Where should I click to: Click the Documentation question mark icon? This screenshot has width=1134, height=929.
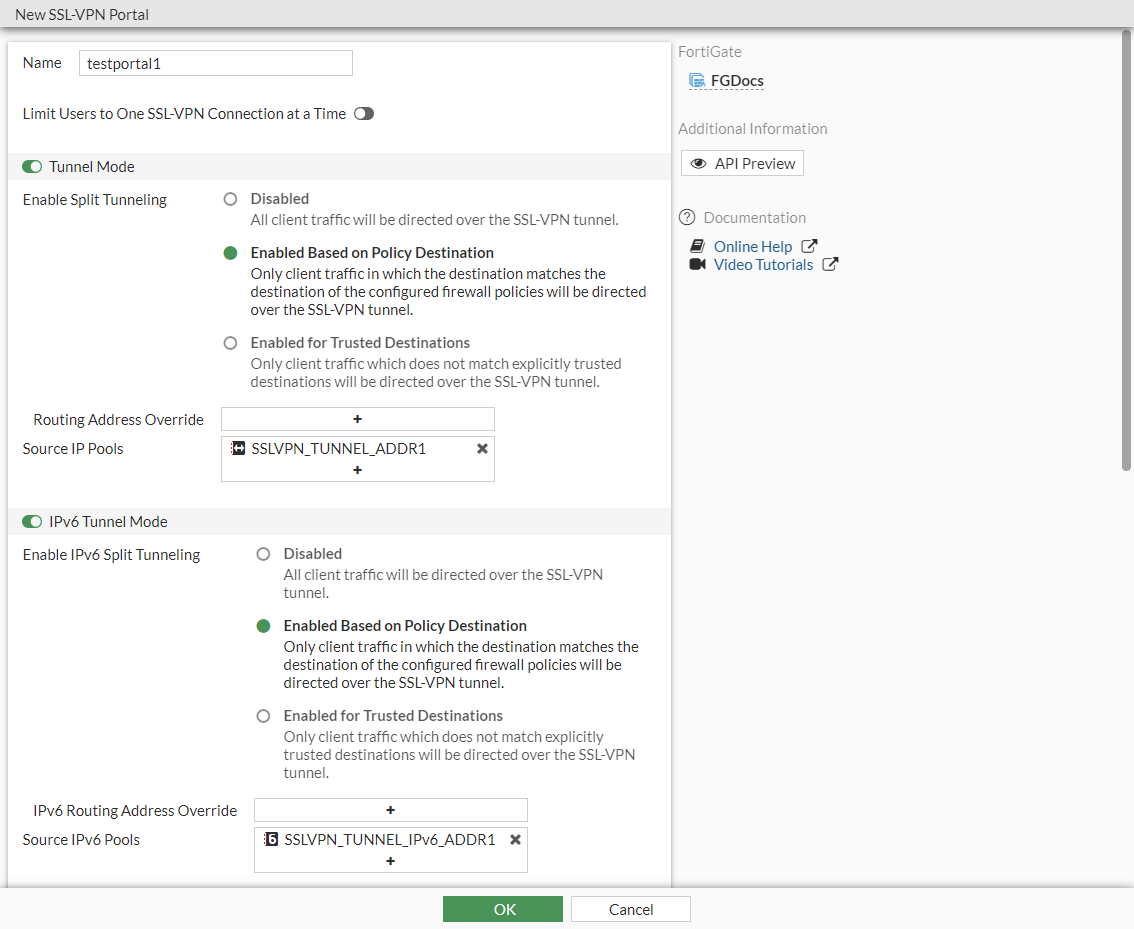(687, 218)
